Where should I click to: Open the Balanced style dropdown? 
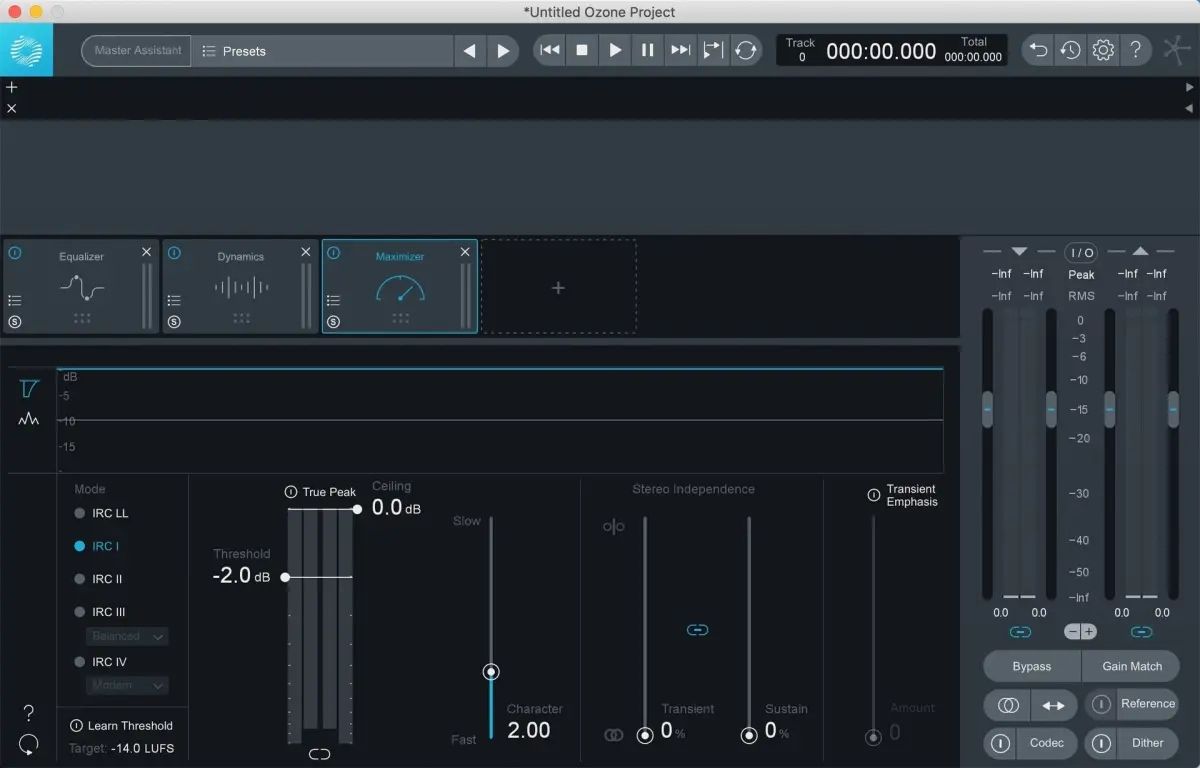coord(127,636)
